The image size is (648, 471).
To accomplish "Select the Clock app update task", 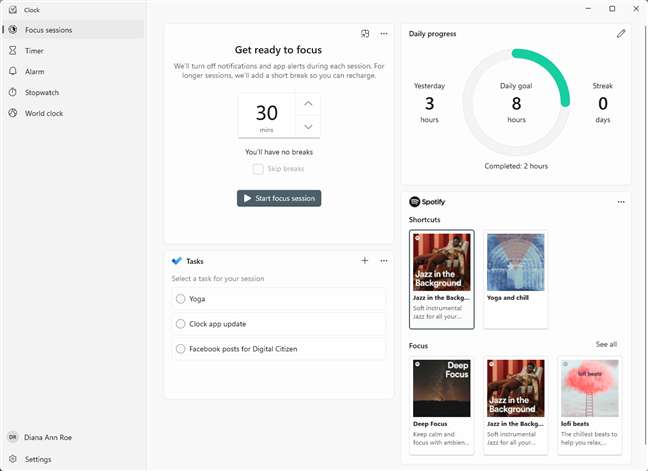I will [180, 323].
